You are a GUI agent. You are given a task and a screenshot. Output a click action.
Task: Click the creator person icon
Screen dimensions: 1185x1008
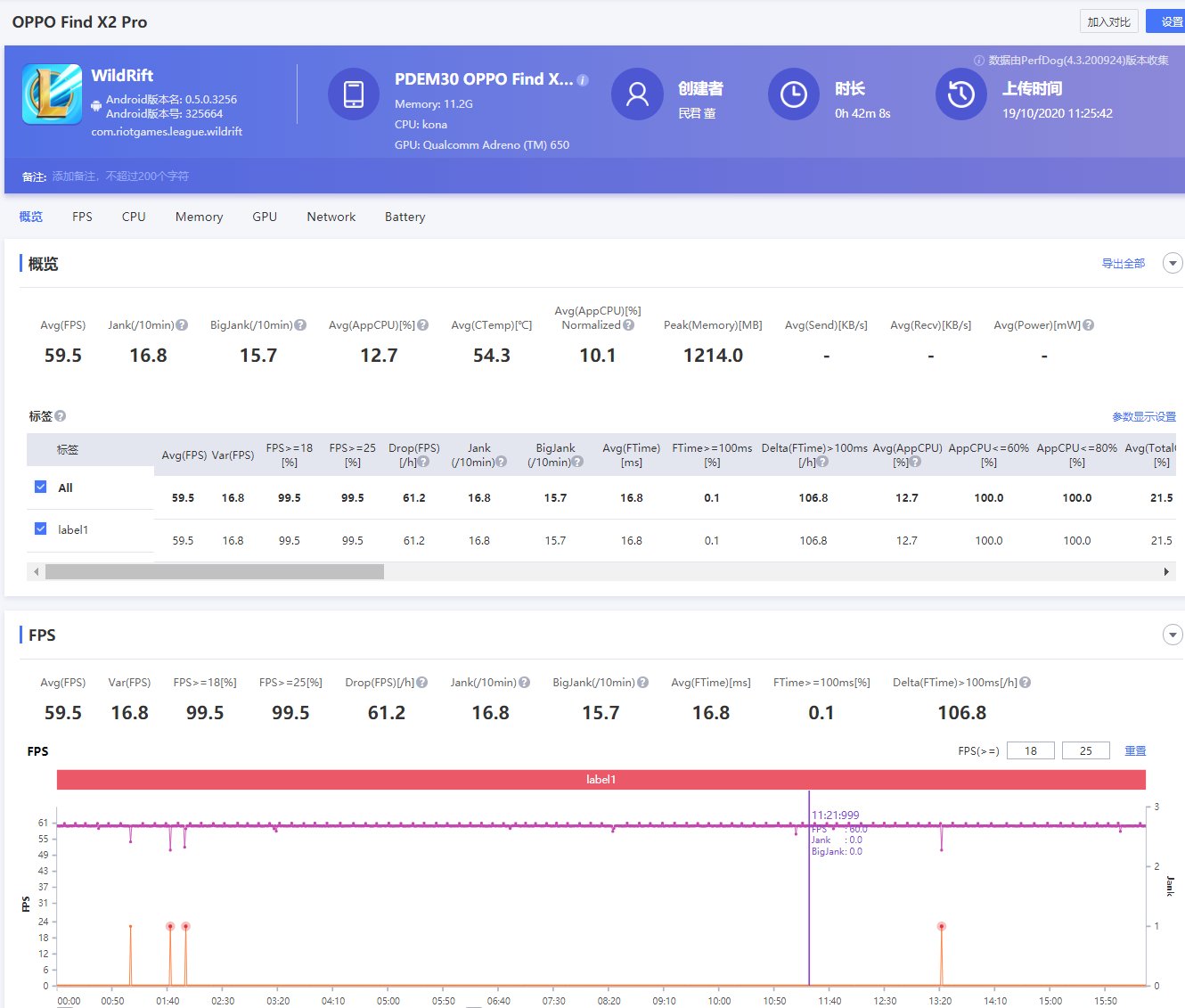637,94
